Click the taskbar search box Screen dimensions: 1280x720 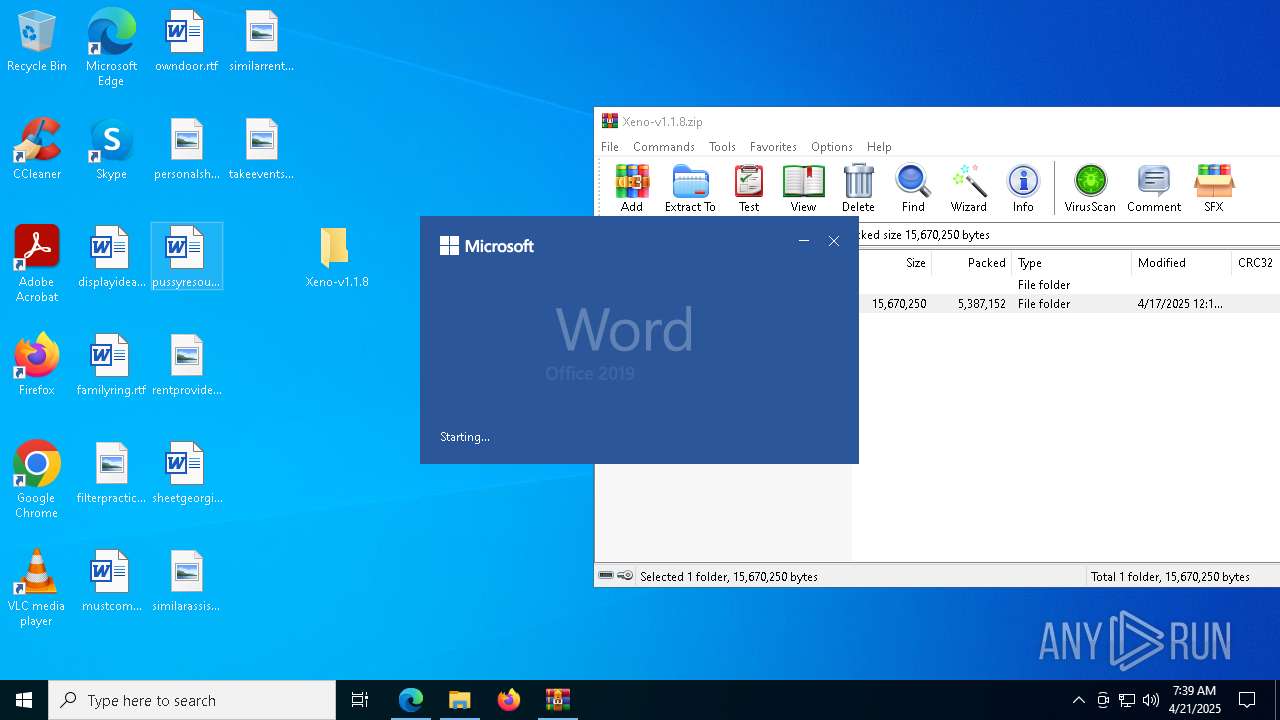[192, 700]
